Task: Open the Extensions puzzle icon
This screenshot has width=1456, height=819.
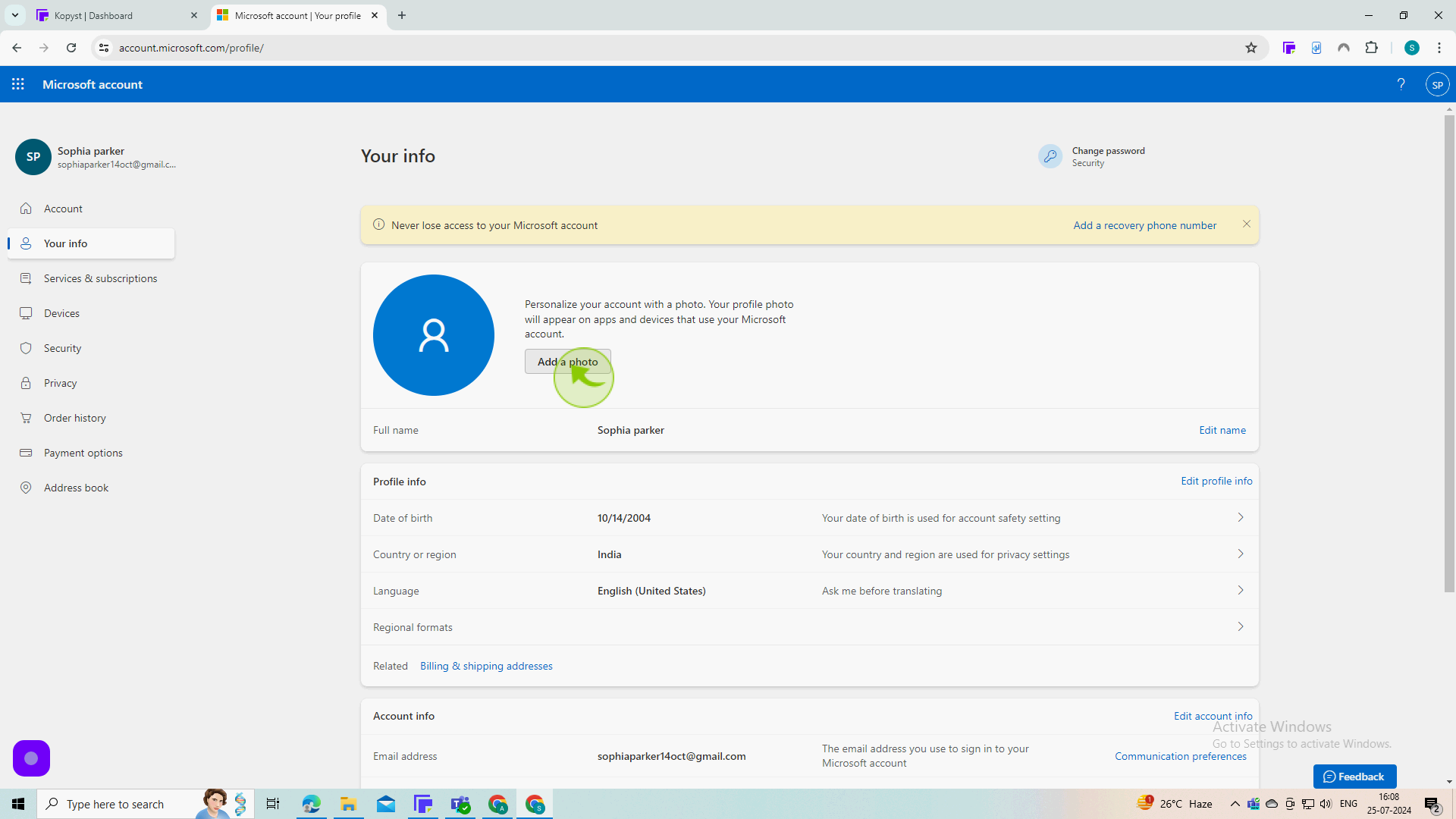Action: [x=1371, y=48]
